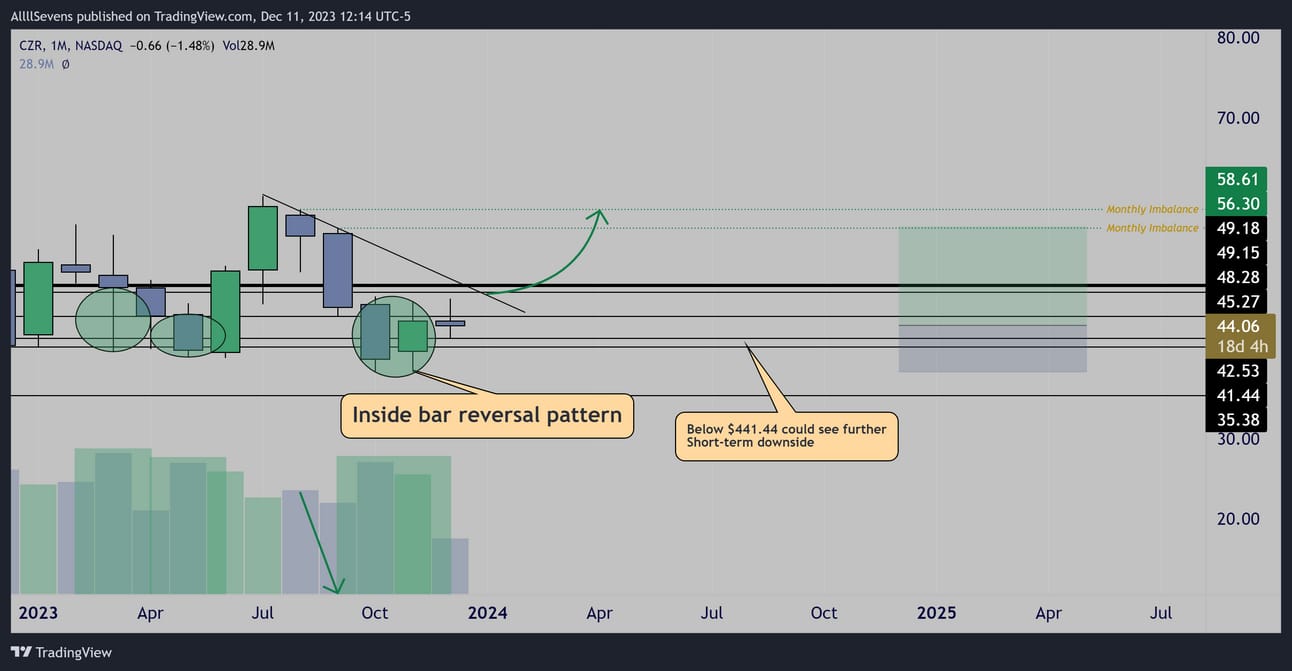The width and height of the screenshot is (1292, 671).
Task: Select the 49.18 price level label
Action: 1237,228
